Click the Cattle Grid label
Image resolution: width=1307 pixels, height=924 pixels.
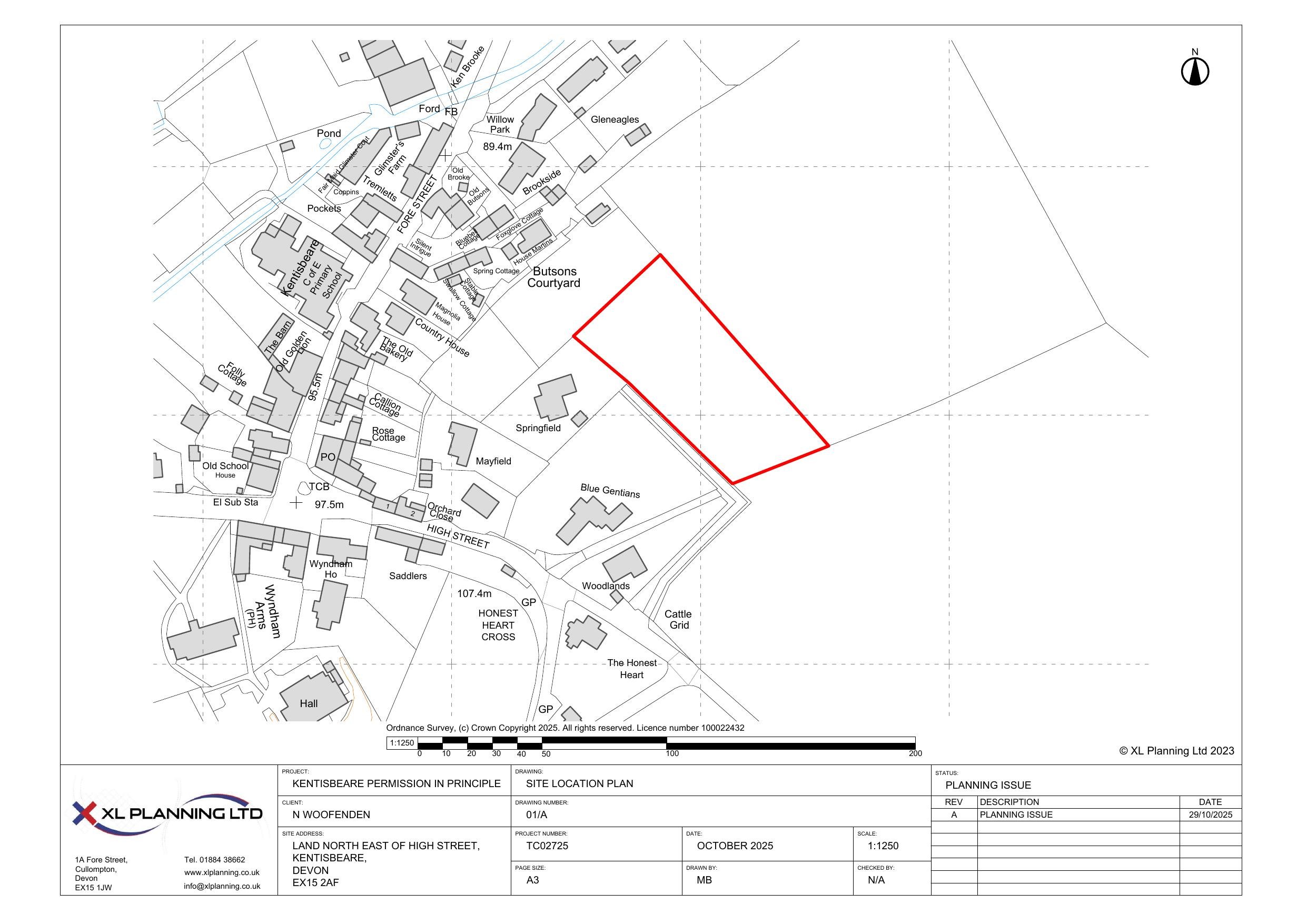(678, 619)
